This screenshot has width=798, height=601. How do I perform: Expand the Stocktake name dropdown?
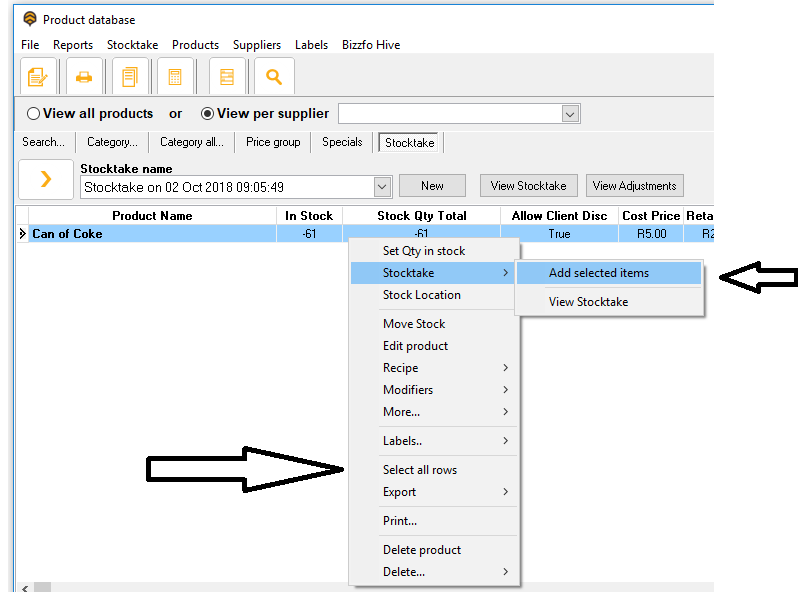[382, 187]
